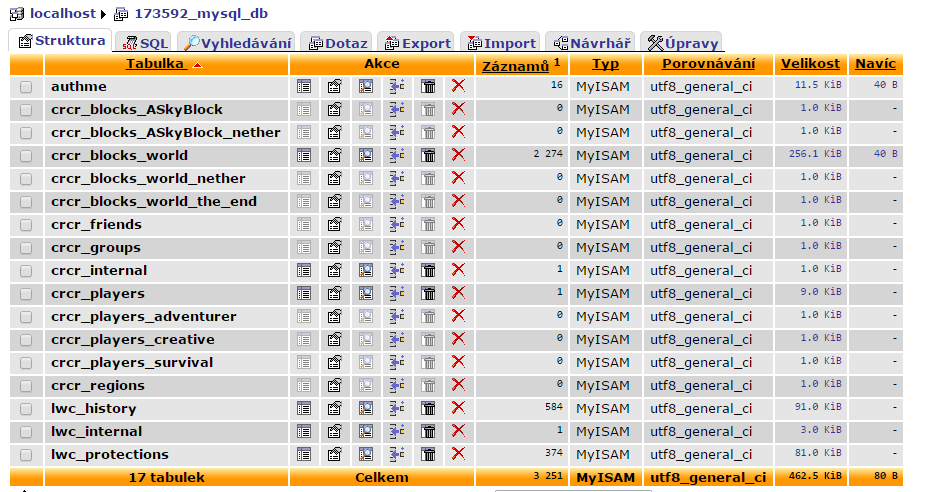Open structure icon for crcr_blocks_world
This screenshot has width=927, height=492.
[x=335, y=156]
